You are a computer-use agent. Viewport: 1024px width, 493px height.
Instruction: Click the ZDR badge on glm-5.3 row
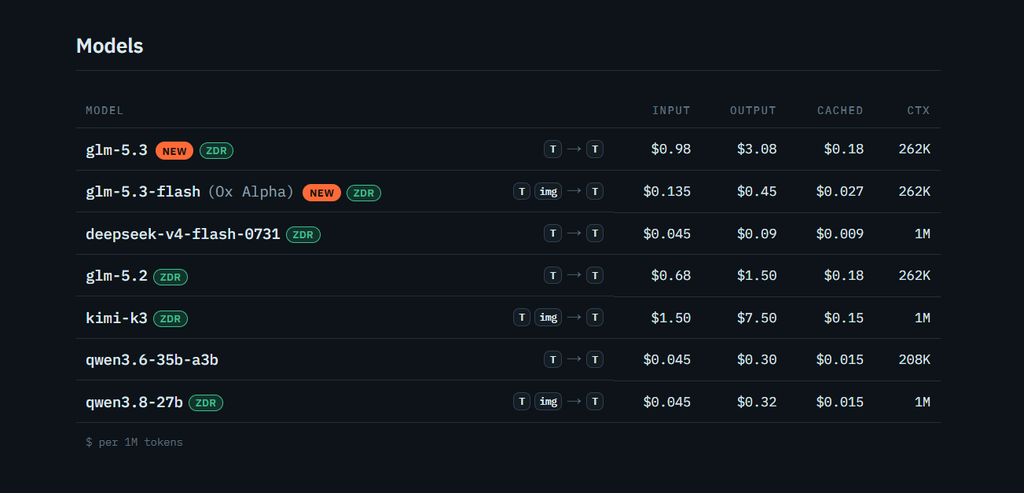coord(216,151)
